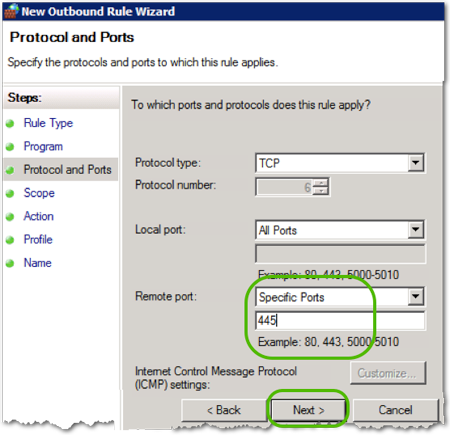Click the Back button

click(x=224, y=410)
